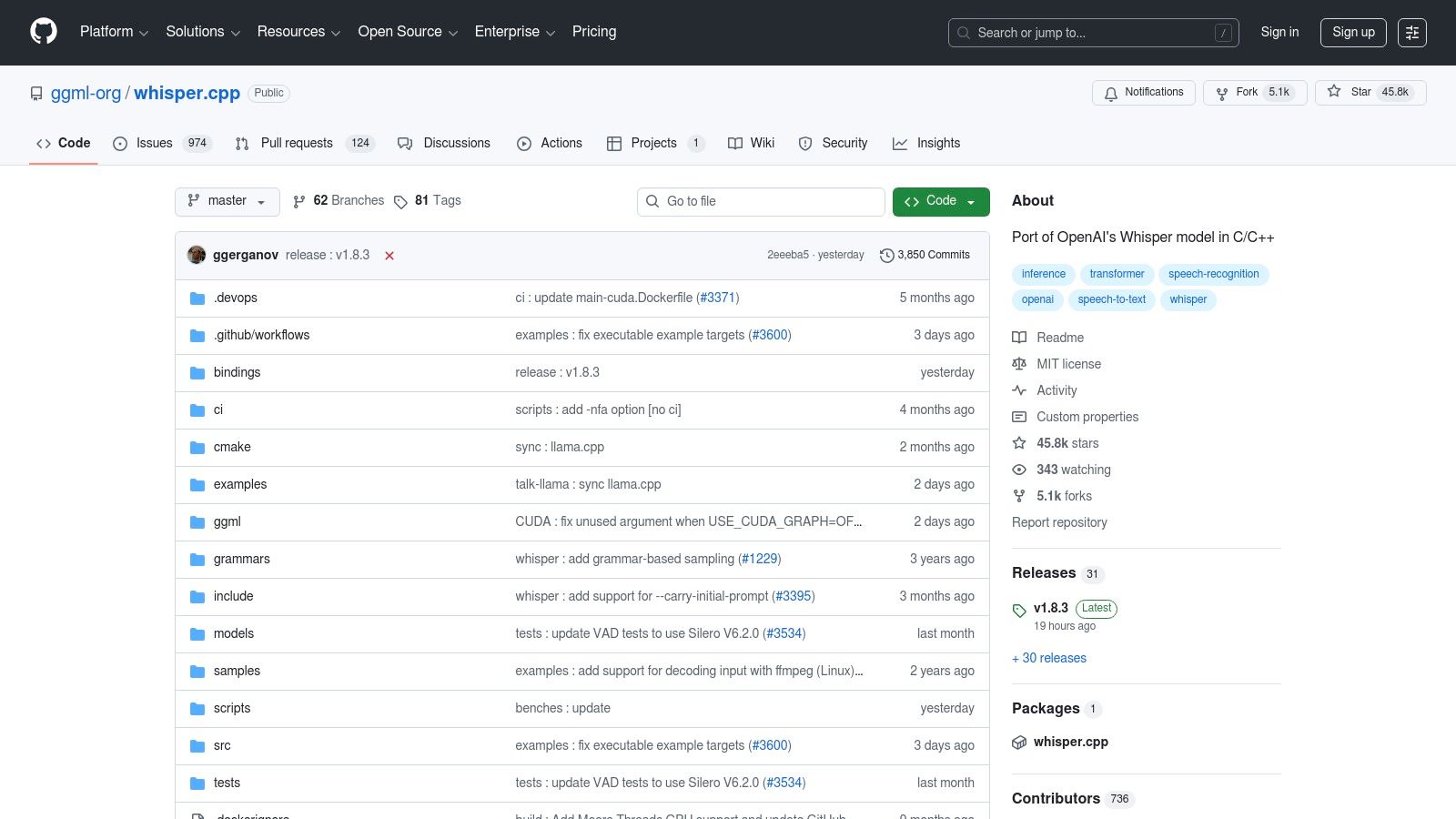Click the inference topic tag

click(1043, 274)
